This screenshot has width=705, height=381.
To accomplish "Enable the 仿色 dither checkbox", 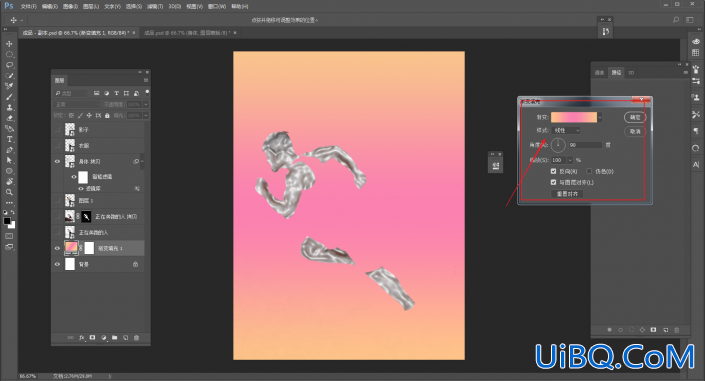I will [x=589, y=171].
